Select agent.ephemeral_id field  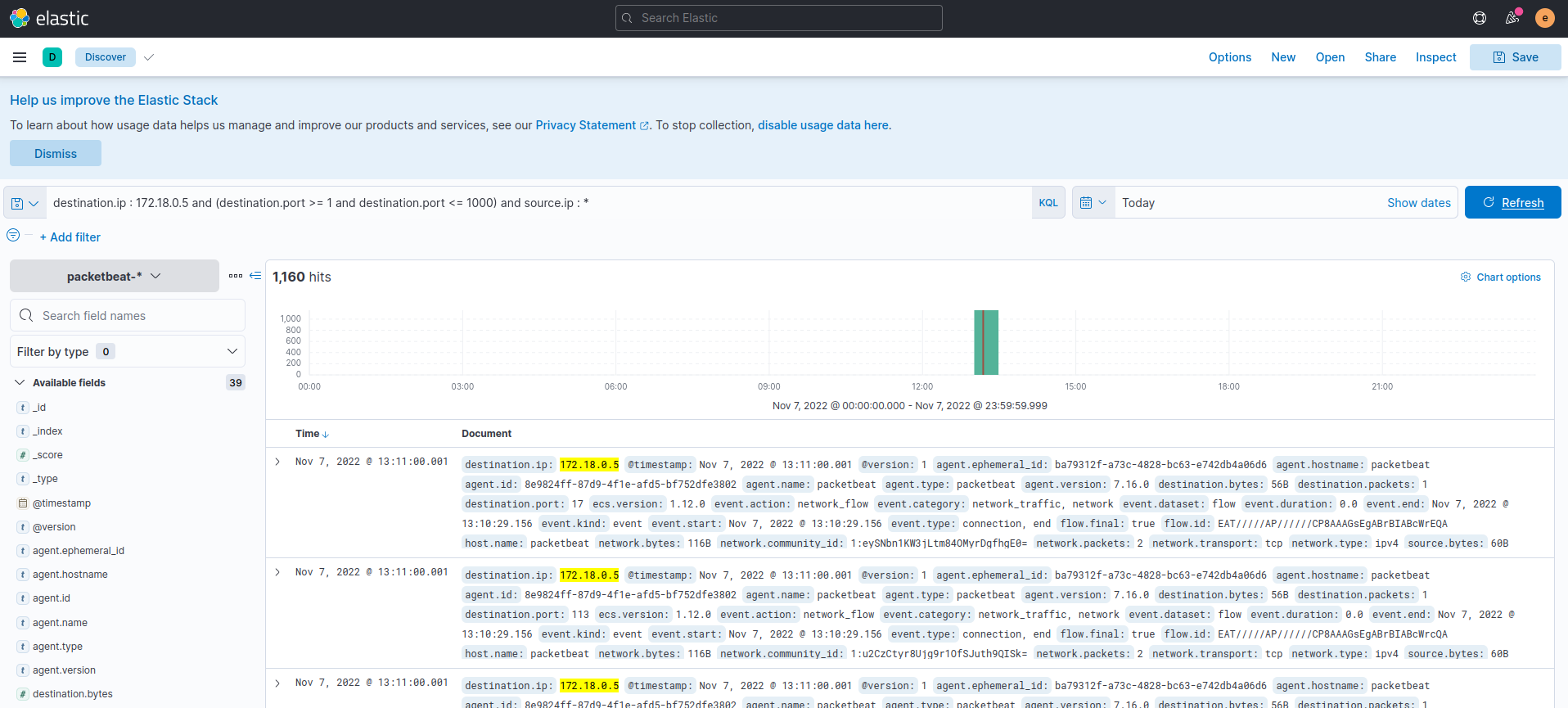pos(79,551)
